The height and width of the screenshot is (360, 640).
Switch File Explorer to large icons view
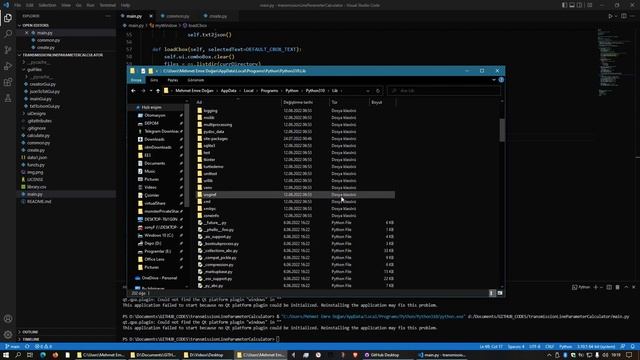point(500,293)
